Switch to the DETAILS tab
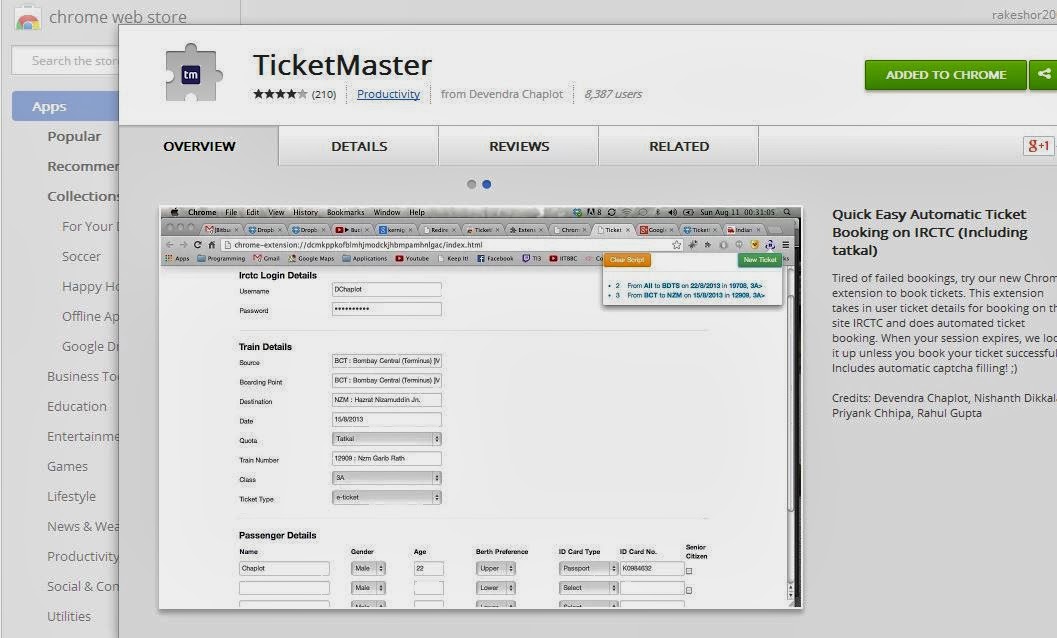This screenshot has width=1057, height=638. coord(359,146)
